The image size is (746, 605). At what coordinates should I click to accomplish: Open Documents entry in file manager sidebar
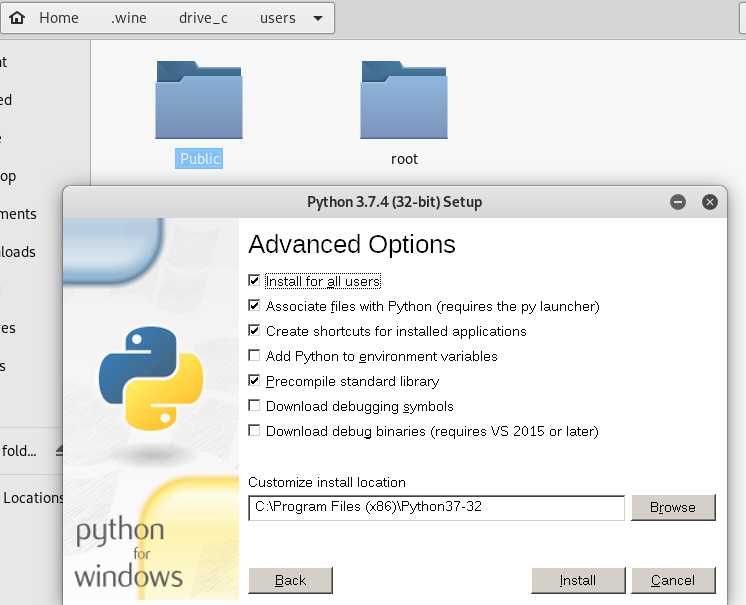click(18, 214)
